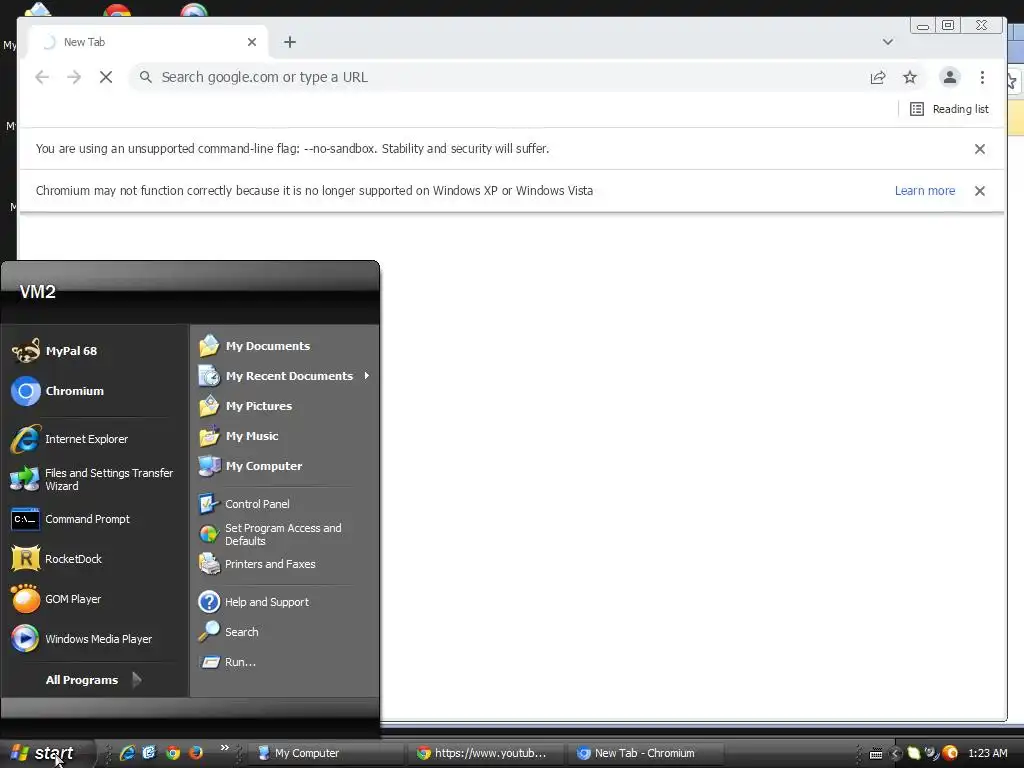Launch Chrome from the quick launch bar

tap(173, 753)
